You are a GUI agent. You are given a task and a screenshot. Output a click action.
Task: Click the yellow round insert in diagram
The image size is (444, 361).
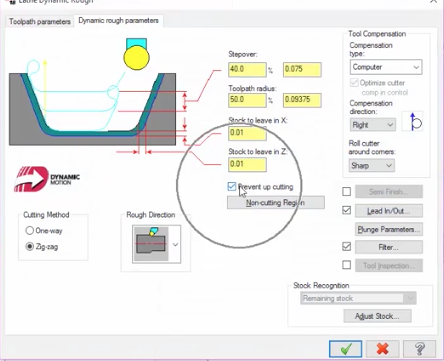click(x=136, y=58)
